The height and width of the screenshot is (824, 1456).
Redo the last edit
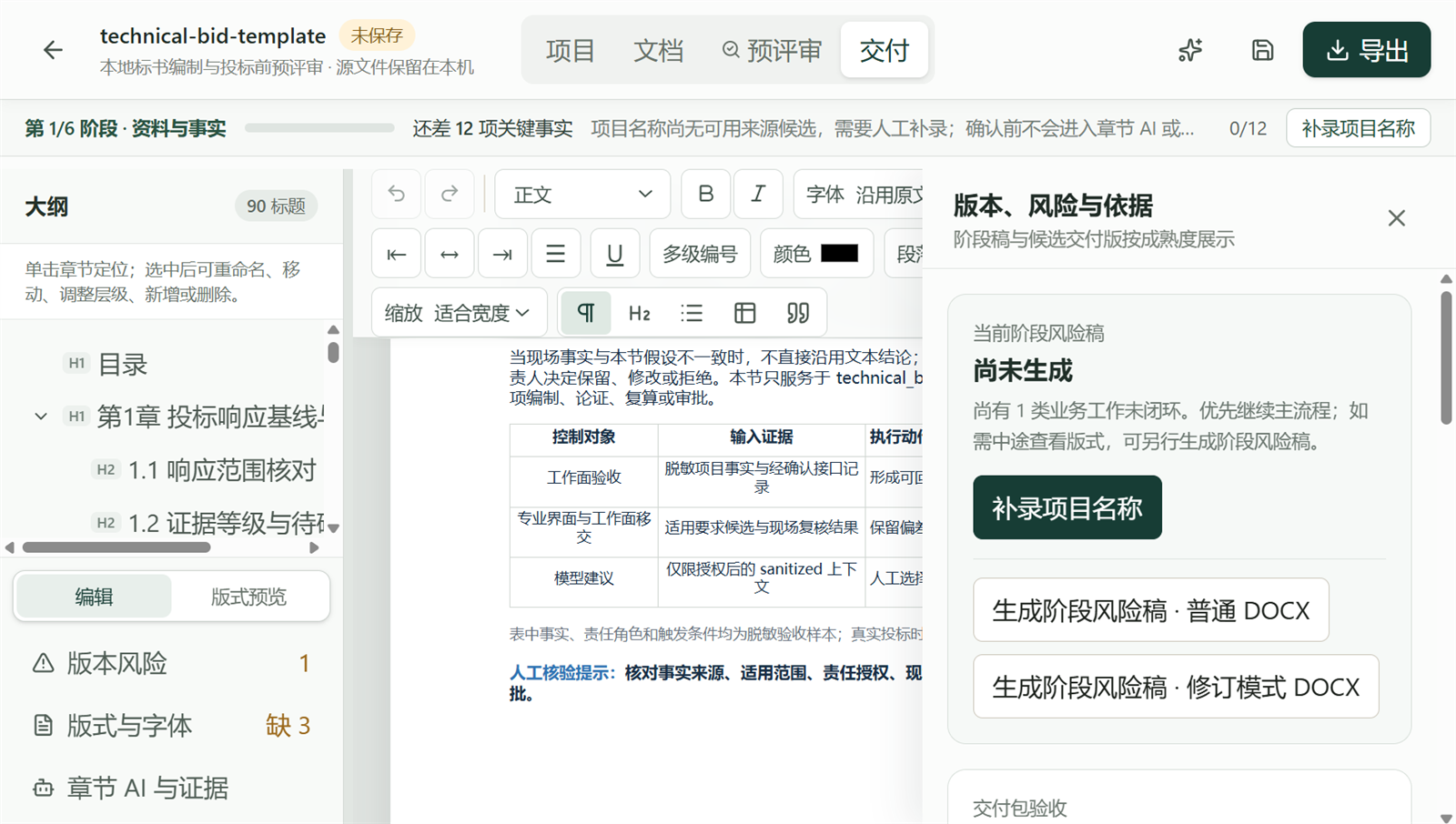tap(450, 194)
